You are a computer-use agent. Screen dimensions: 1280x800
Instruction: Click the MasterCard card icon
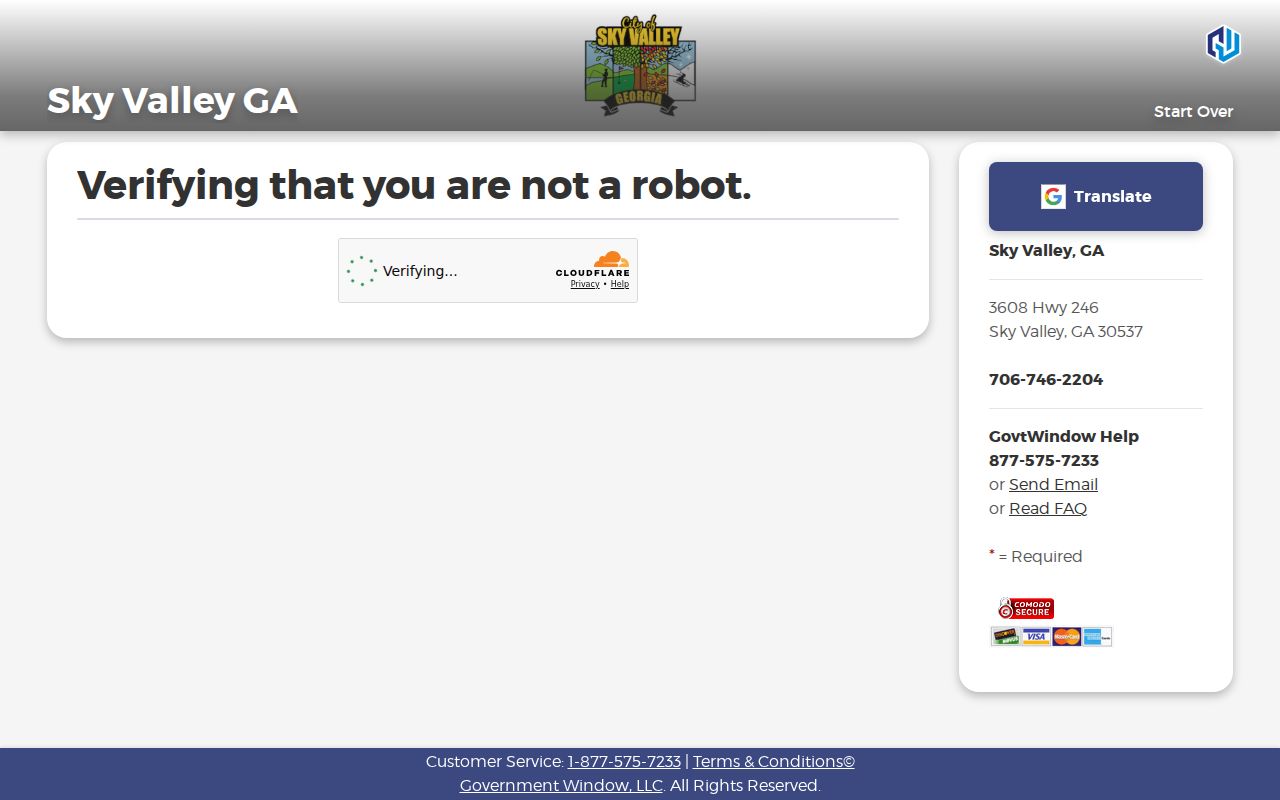[1066, 637]
